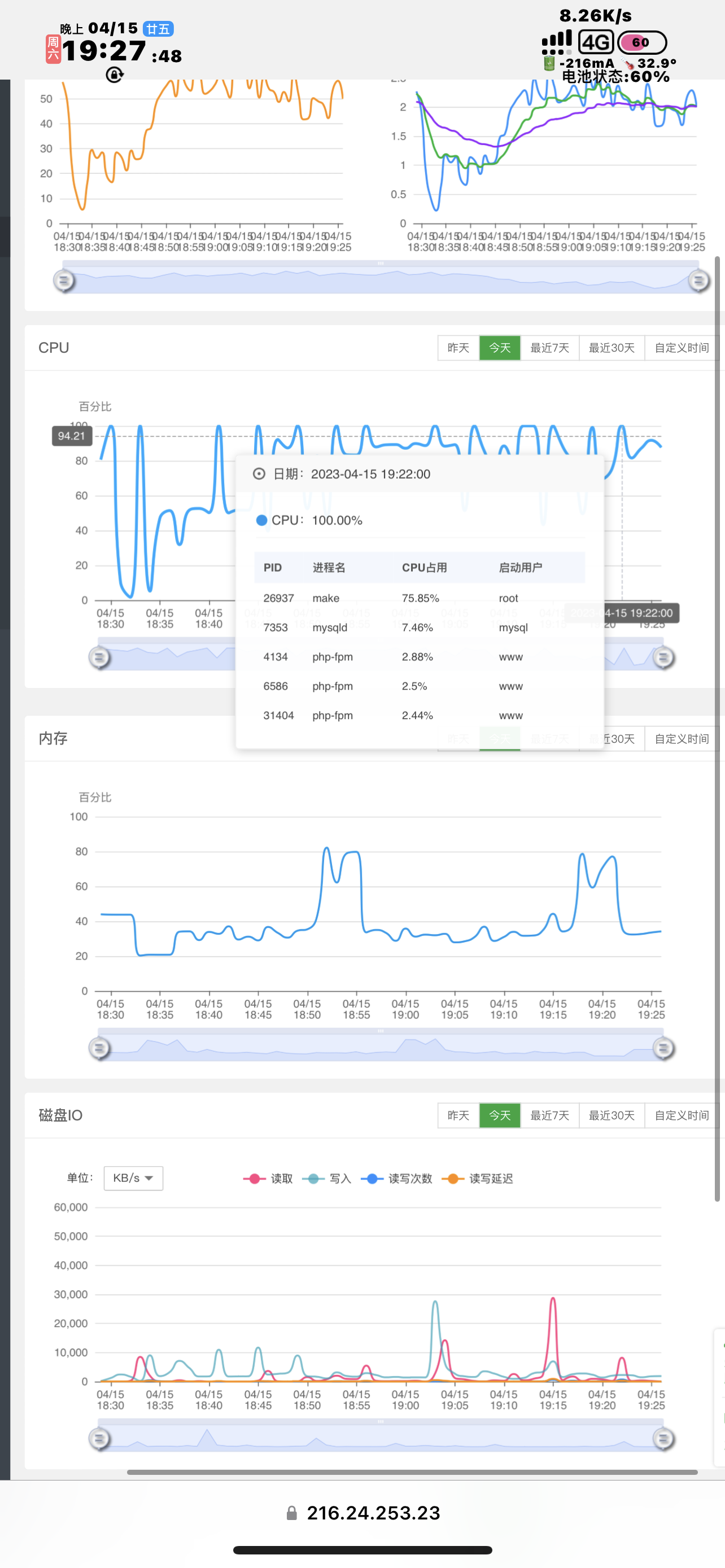Switch 磁盘IO chart to 最近30天
The height and width of the screenshot is (1568, 725).
[612, 1115]
